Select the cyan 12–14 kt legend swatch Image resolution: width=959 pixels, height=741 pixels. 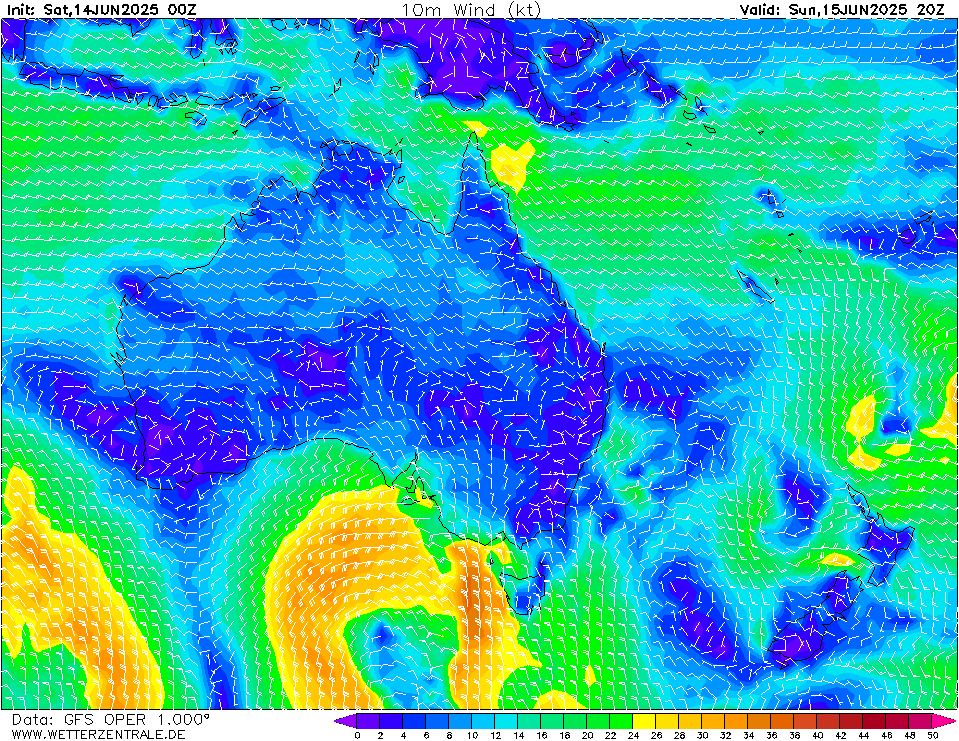click(x=506, y=720)
